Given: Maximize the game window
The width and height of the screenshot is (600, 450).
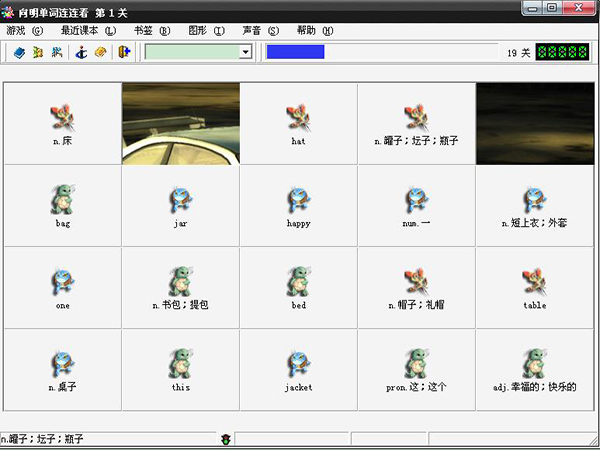Looking at the screenshot, I should [552, 7].
